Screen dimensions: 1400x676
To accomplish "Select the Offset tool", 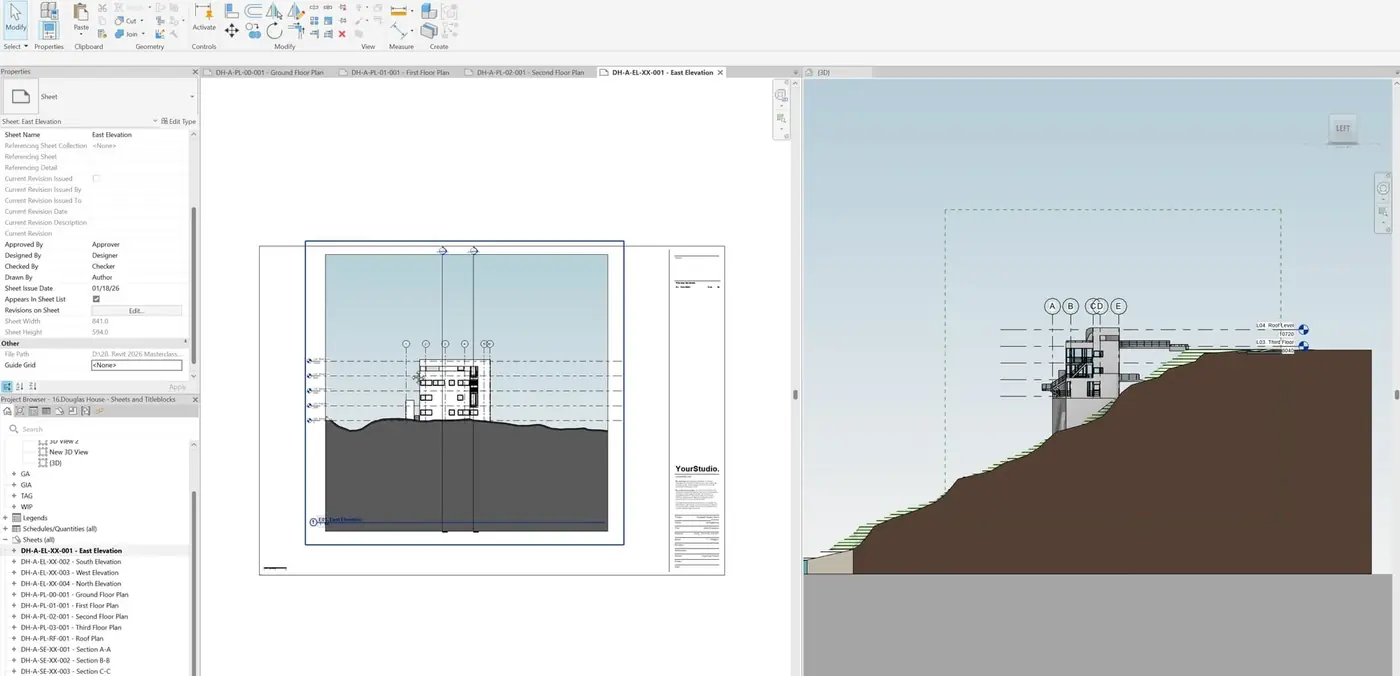I will (254, 11).
